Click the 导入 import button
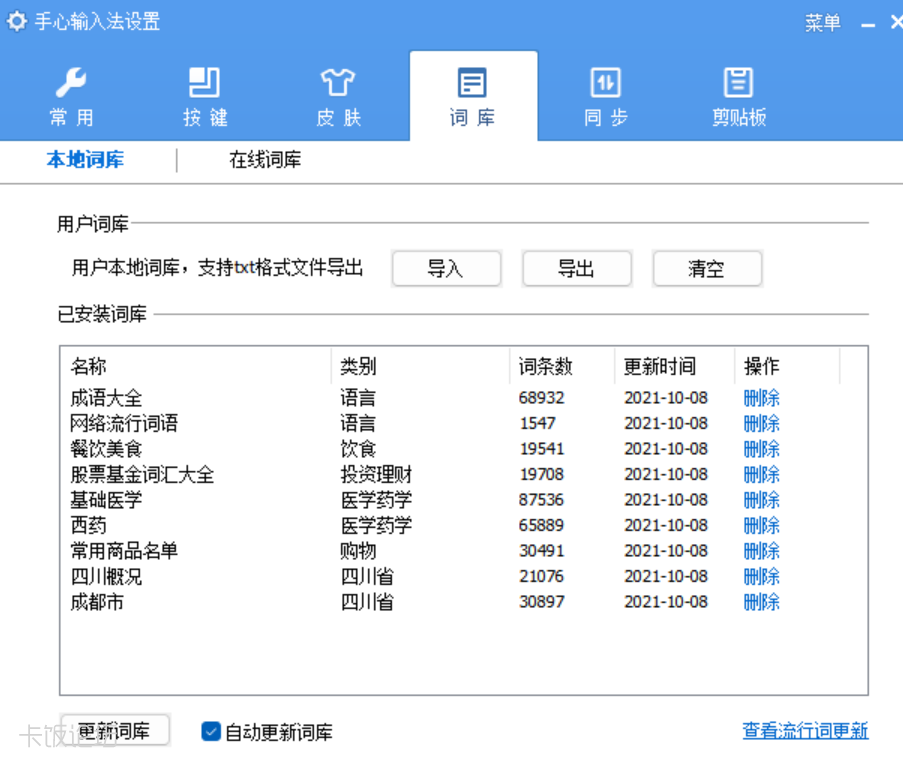Screen dimensions: 903x759 click(x=446, y=268)
